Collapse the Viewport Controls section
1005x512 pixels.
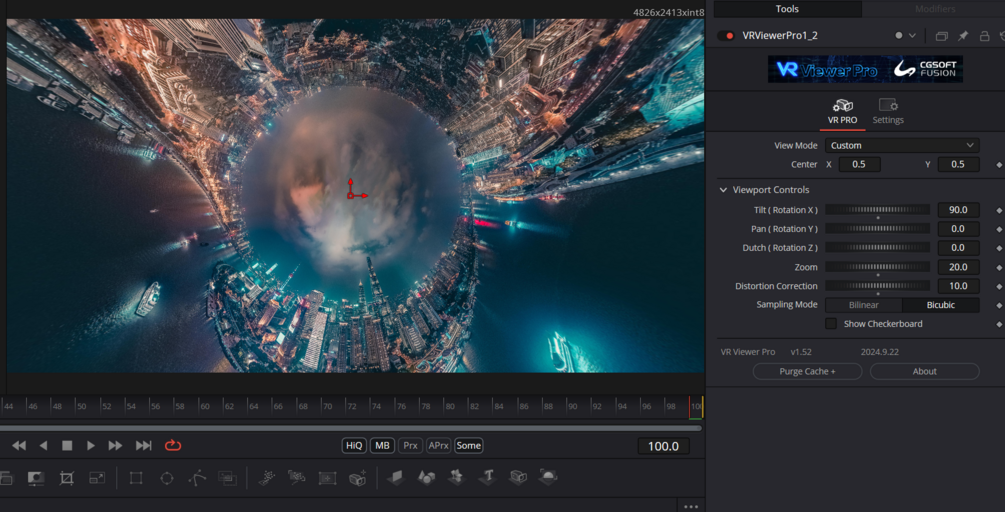[723, 190]
